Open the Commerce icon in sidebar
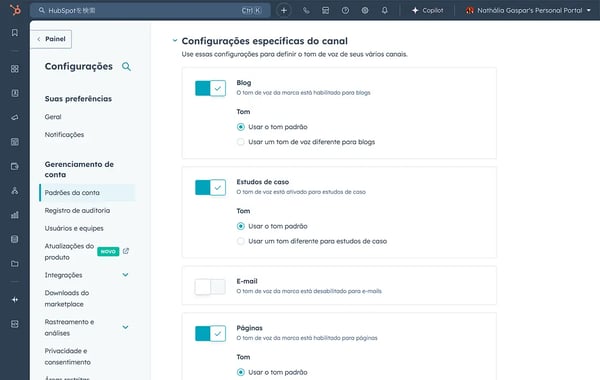The height and width of the screenshot is (380, 600). pos(15,166)
